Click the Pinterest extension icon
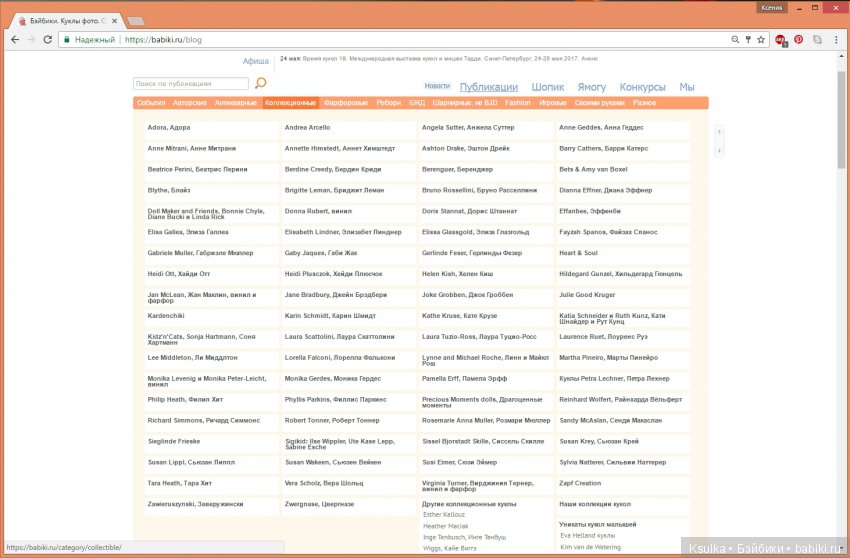The width and height of the screenshot is (850, 558). coord(798,40)
